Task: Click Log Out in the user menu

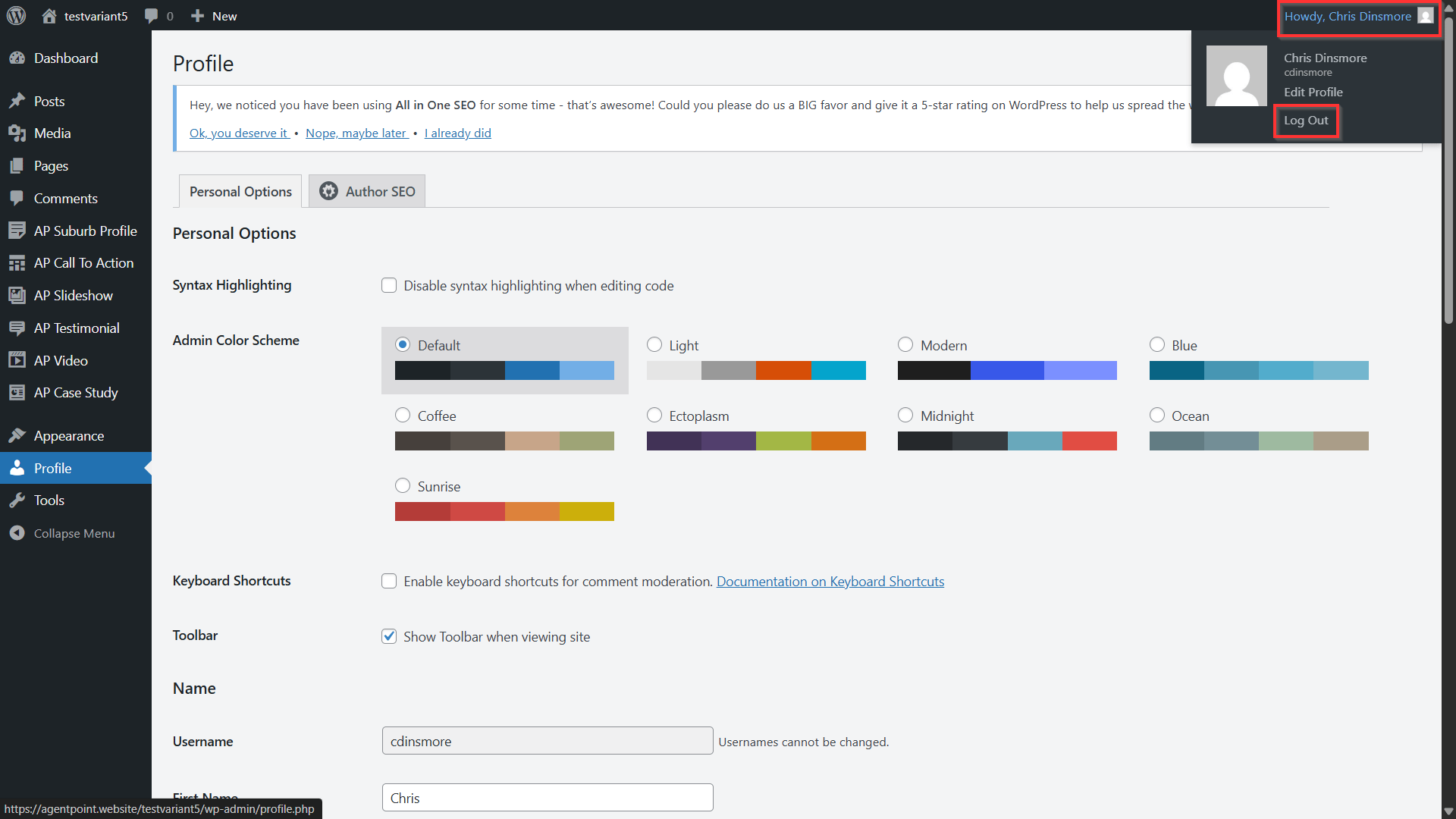Action: (x=1306, y=121)
